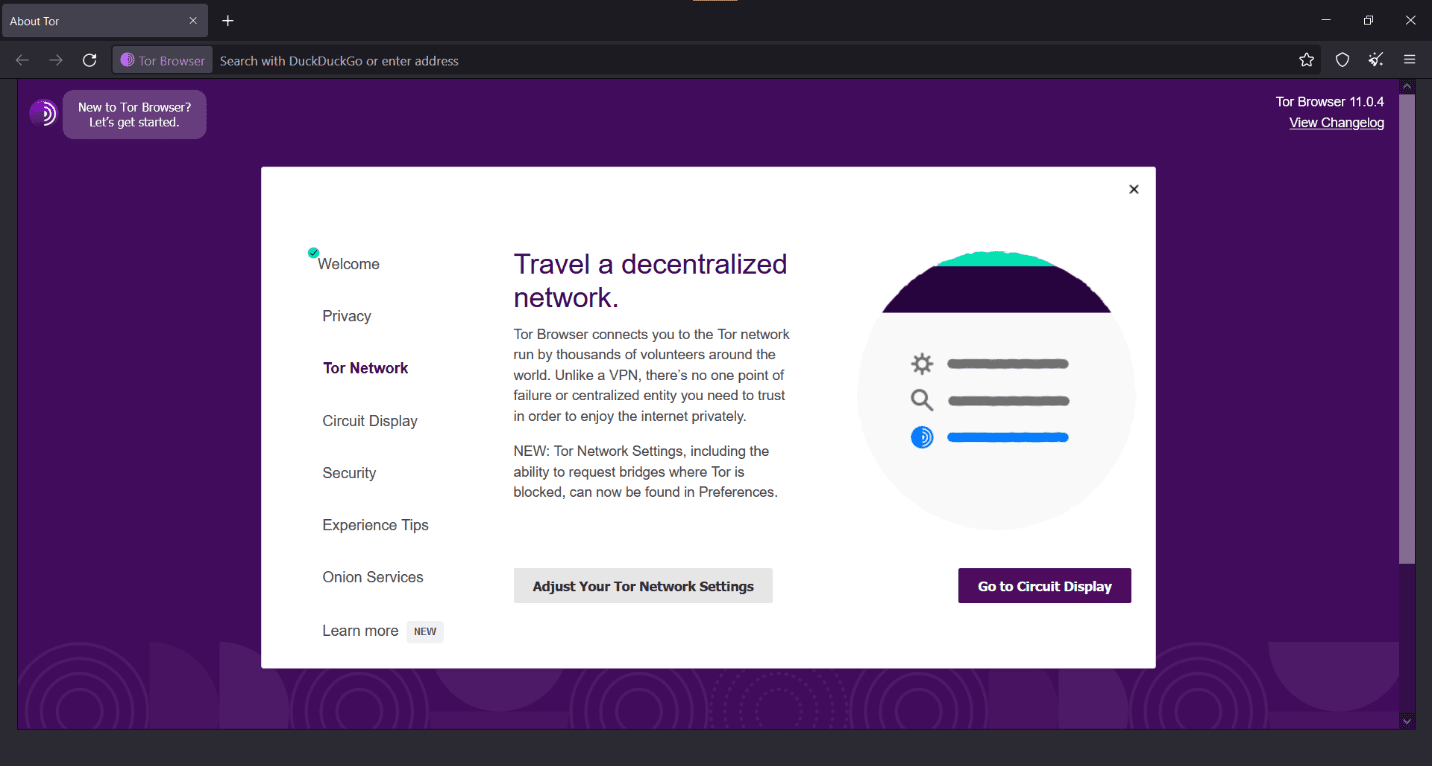Open the application hamburger menu
The width and height of the screenshot is (1432, 766).
click(1410, 60)
